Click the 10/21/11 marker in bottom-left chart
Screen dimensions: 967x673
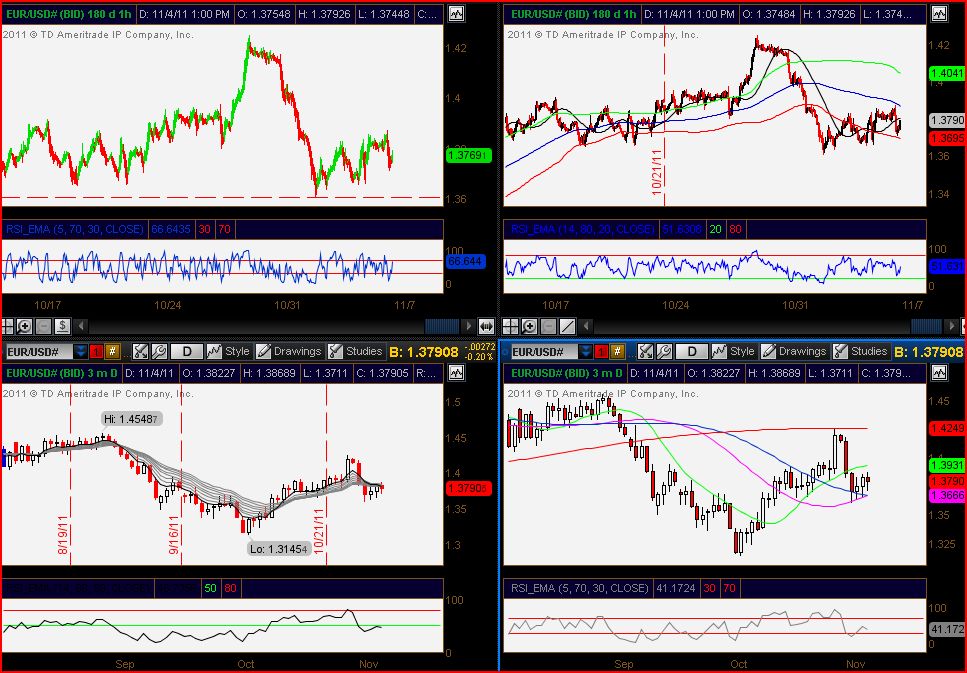click(x=319, y=531)
